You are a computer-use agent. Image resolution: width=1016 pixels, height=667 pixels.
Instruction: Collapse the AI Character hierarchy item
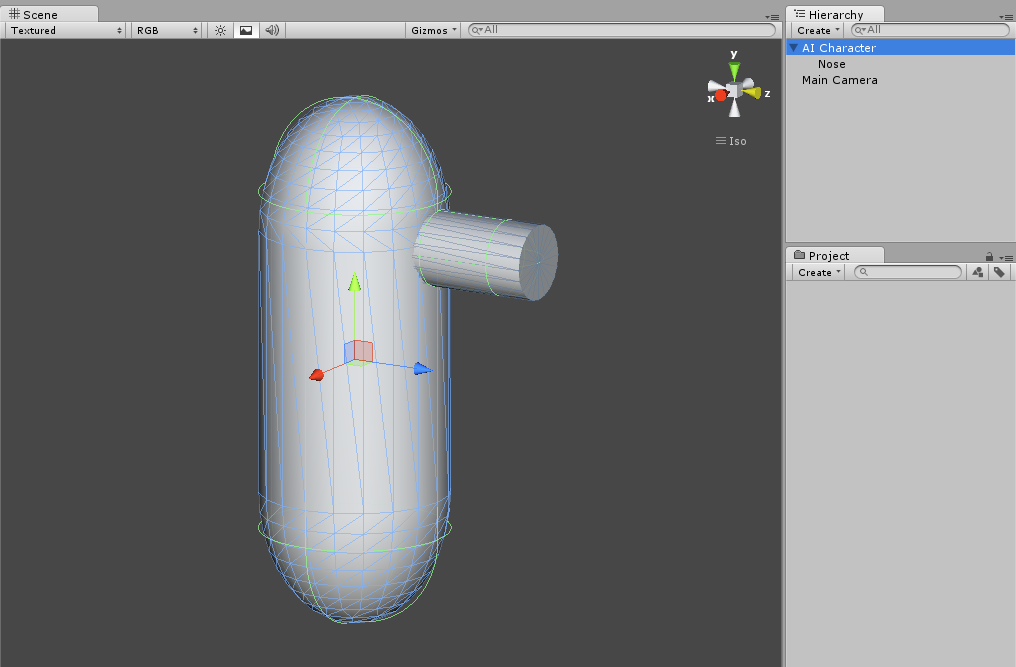[x=794, y=48]
